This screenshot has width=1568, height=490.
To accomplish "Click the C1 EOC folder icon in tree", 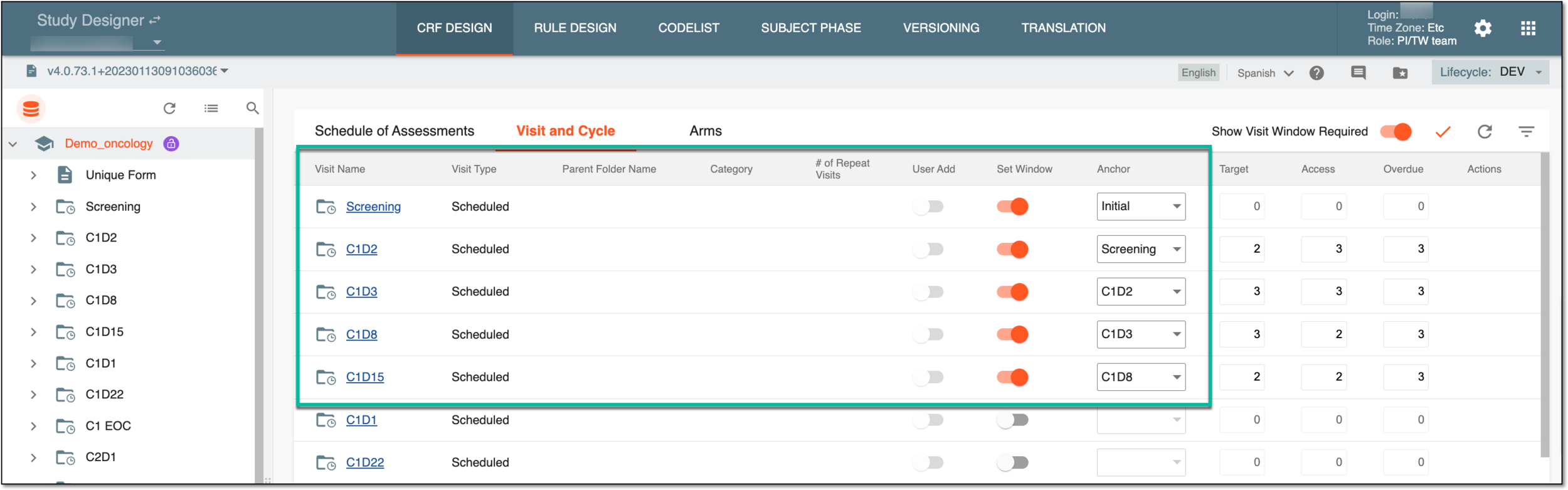I will (65, 426).
